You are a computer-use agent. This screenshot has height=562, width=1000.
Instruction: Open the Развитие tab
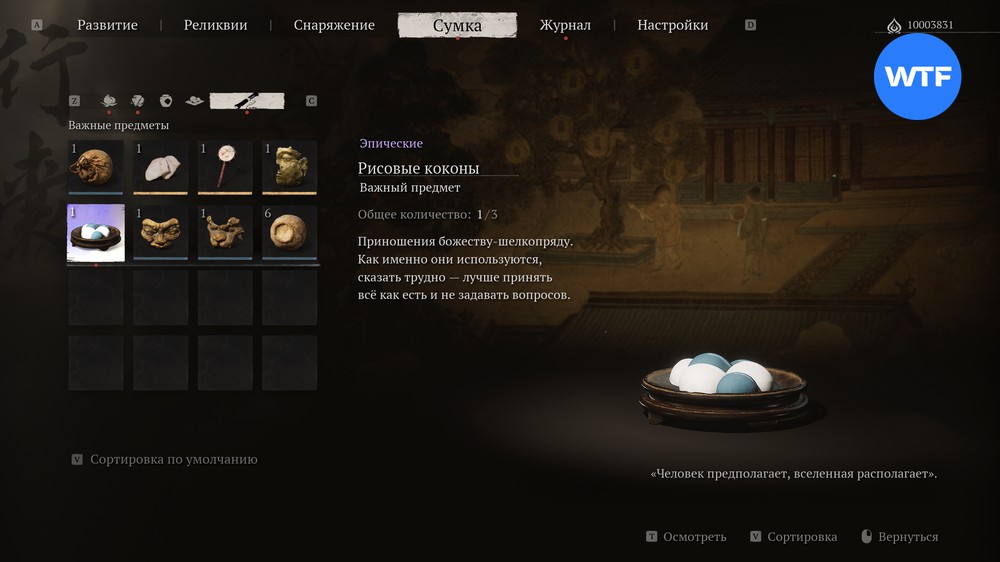click(107, 25)
